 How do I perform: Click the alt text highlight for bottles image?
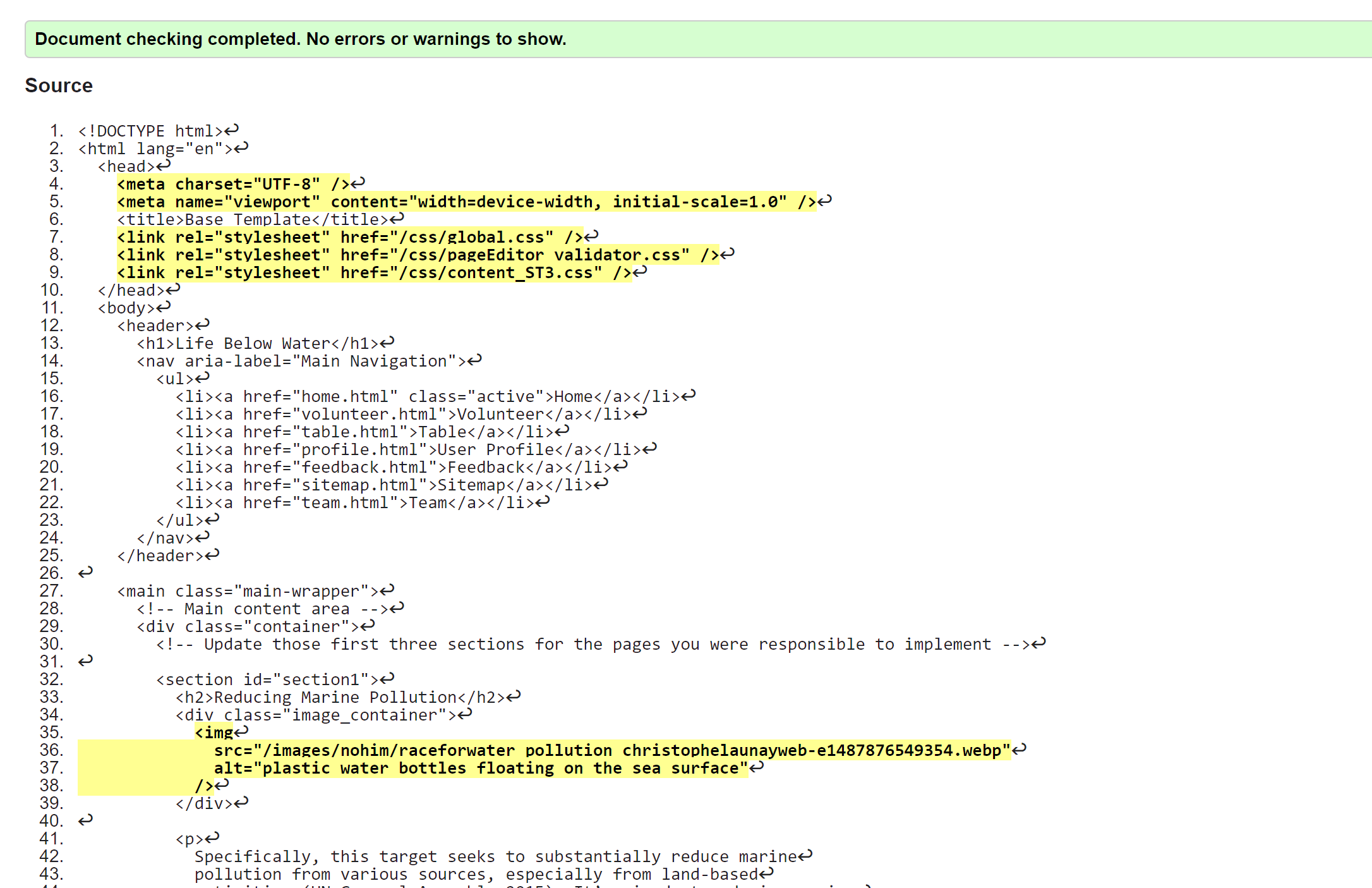pos(480,768)
